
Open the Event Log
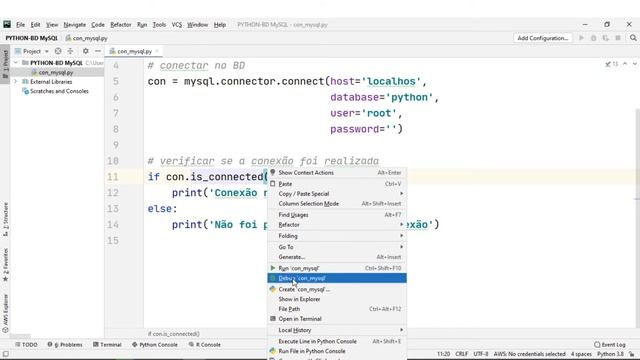(x=610, y=345)
